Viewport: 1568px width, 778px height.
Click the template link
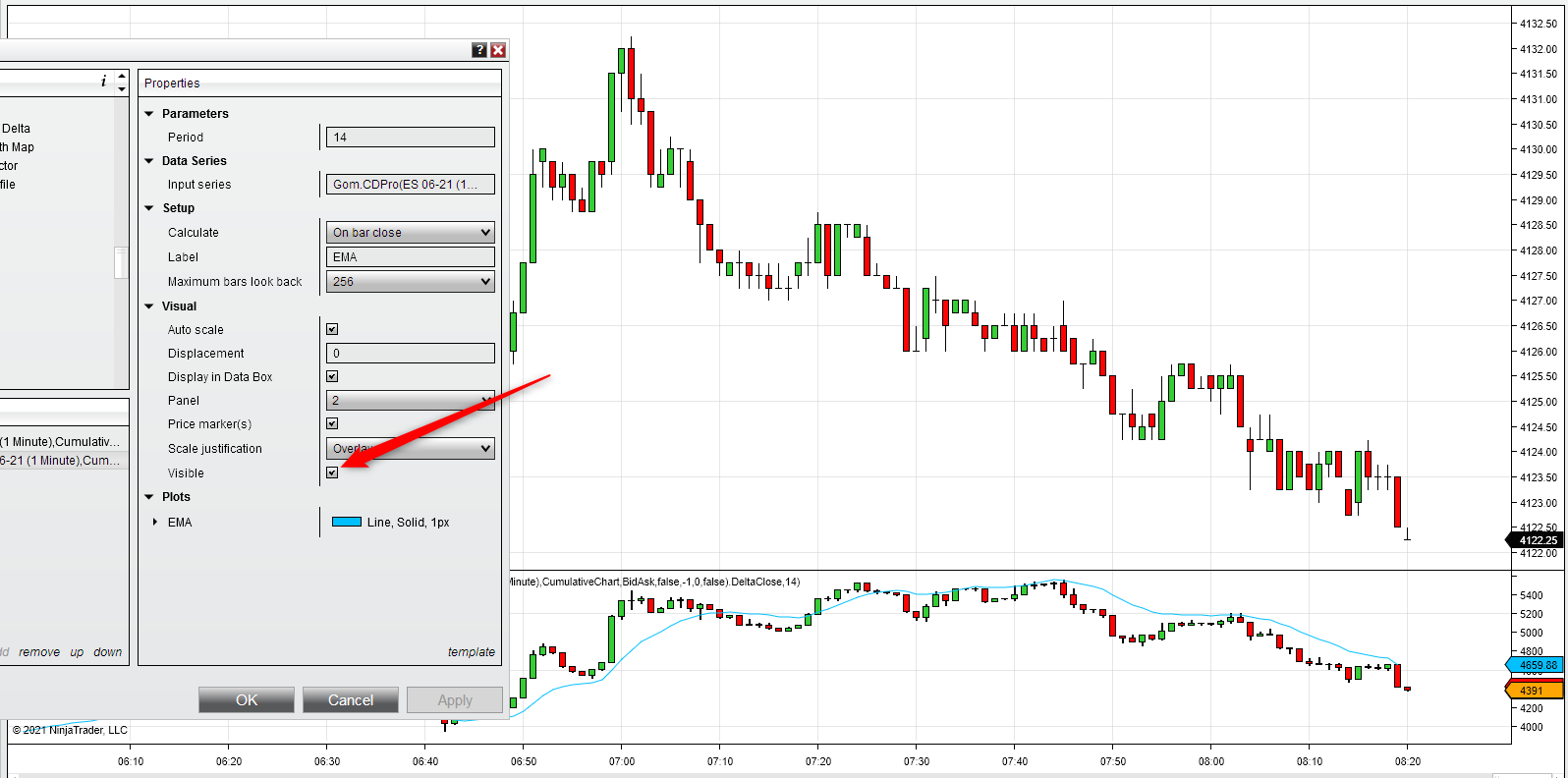coord(472,652)
